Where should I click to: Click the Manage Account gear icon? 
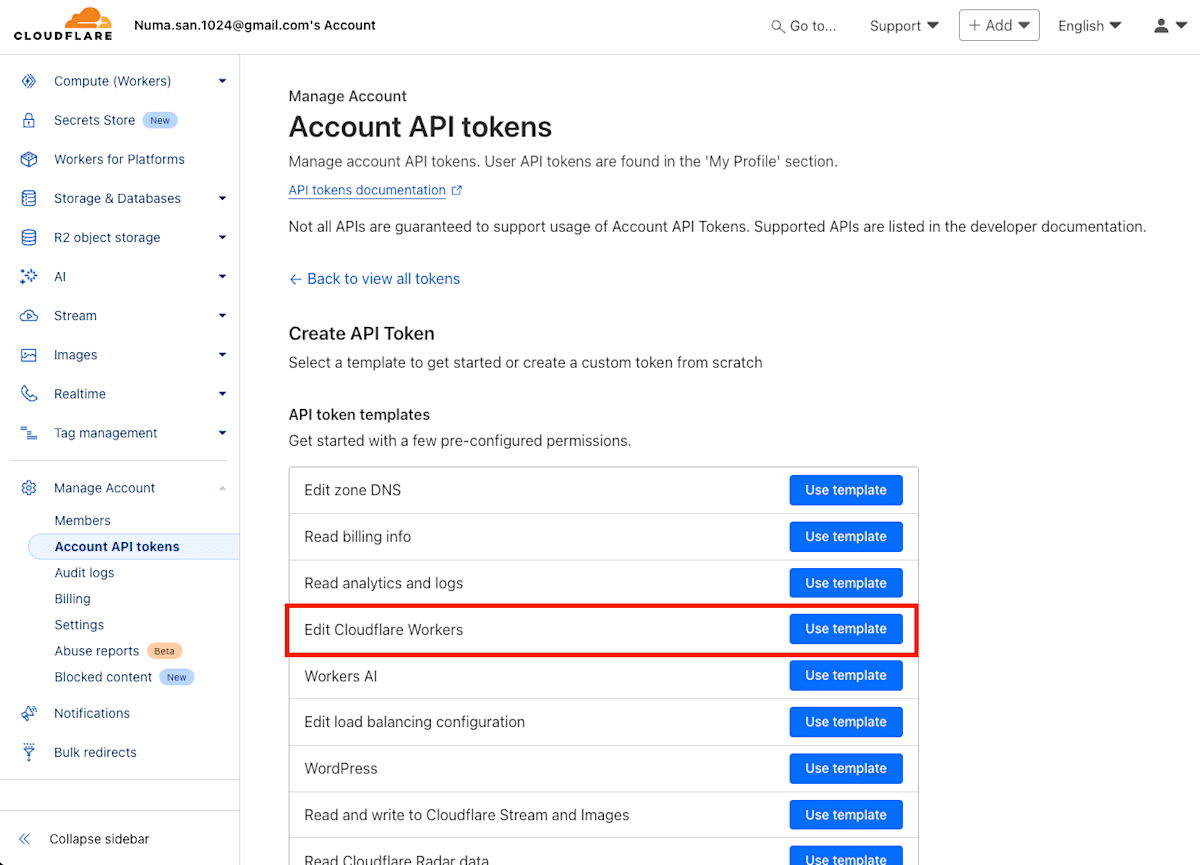coord(29,488)
